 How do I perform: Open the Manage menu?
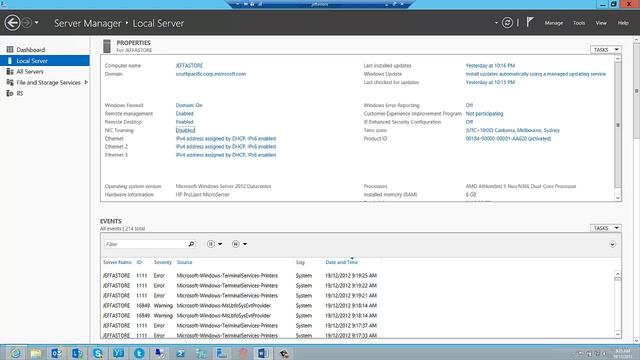[x=553, y=23]
